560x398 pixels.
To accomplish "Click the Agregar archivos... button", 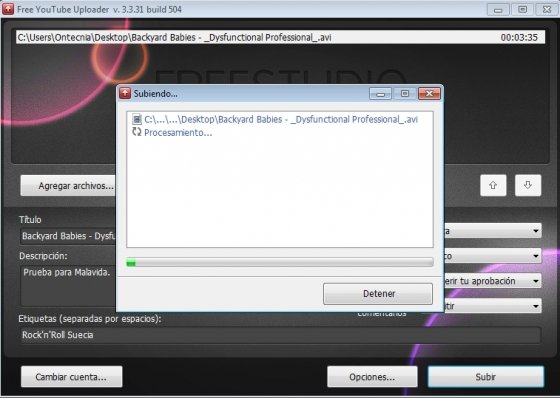I will (x=68, y=185).
